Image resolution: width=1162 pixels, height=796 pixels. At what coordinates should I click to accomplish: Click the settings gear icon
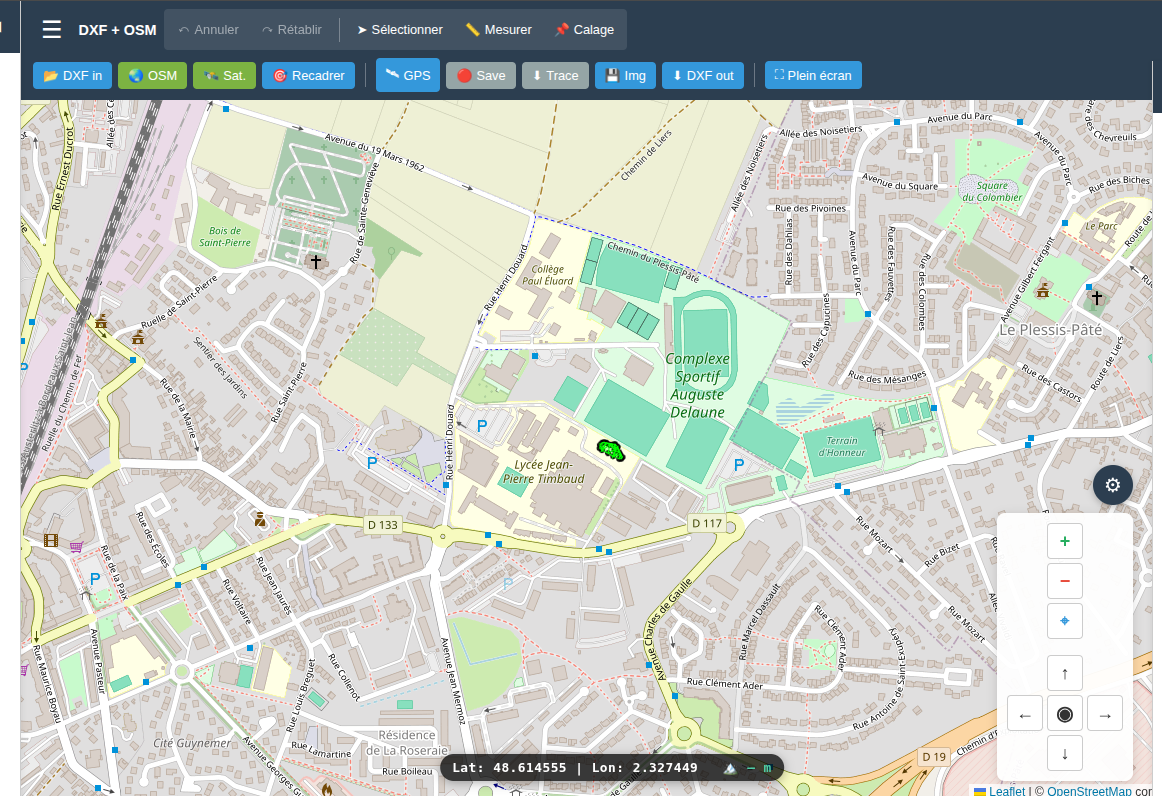(x=1112, y=486)
